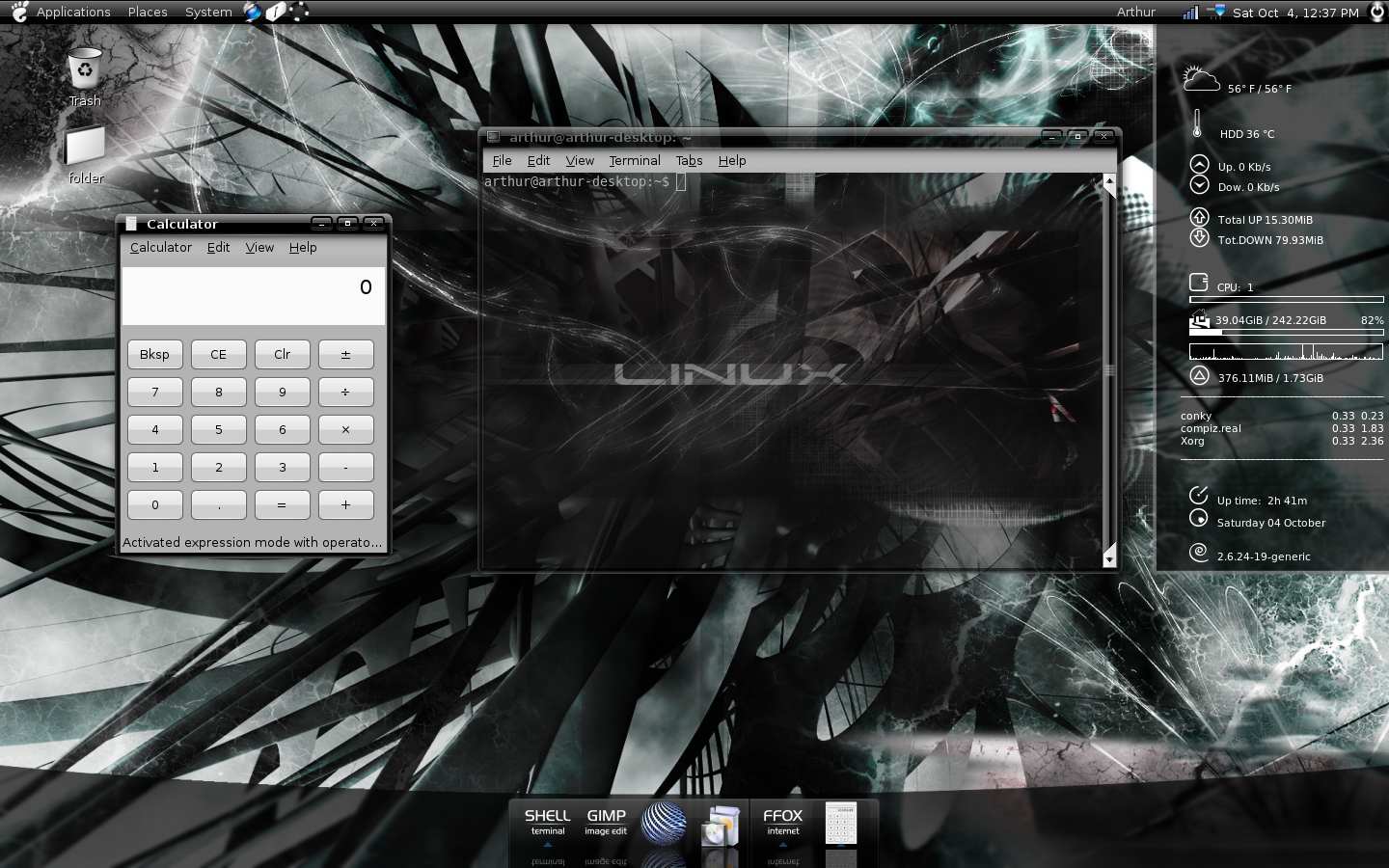Open the Places menu
This screenshot has width=1389, height=868.
click(148, 12)
